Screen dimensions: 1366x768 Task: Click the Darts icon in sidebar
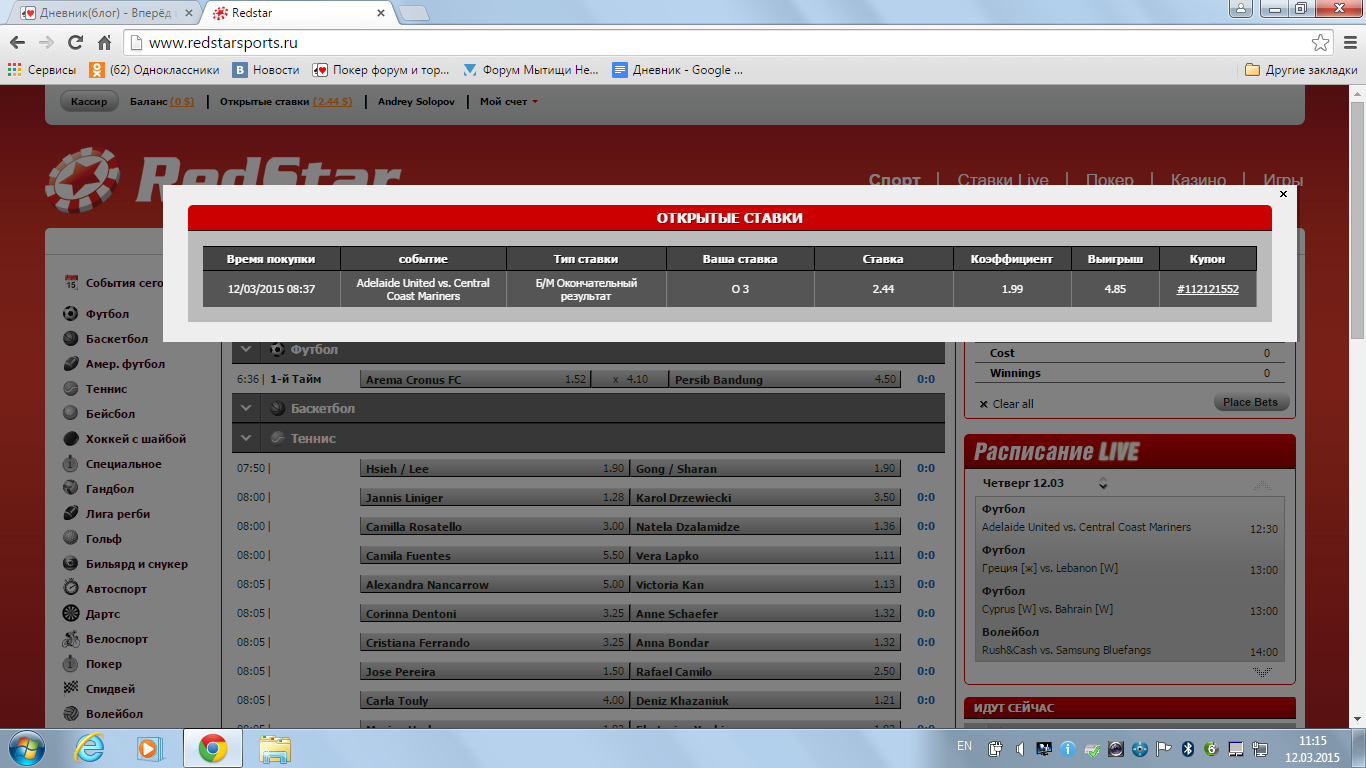tap(70, 614)
